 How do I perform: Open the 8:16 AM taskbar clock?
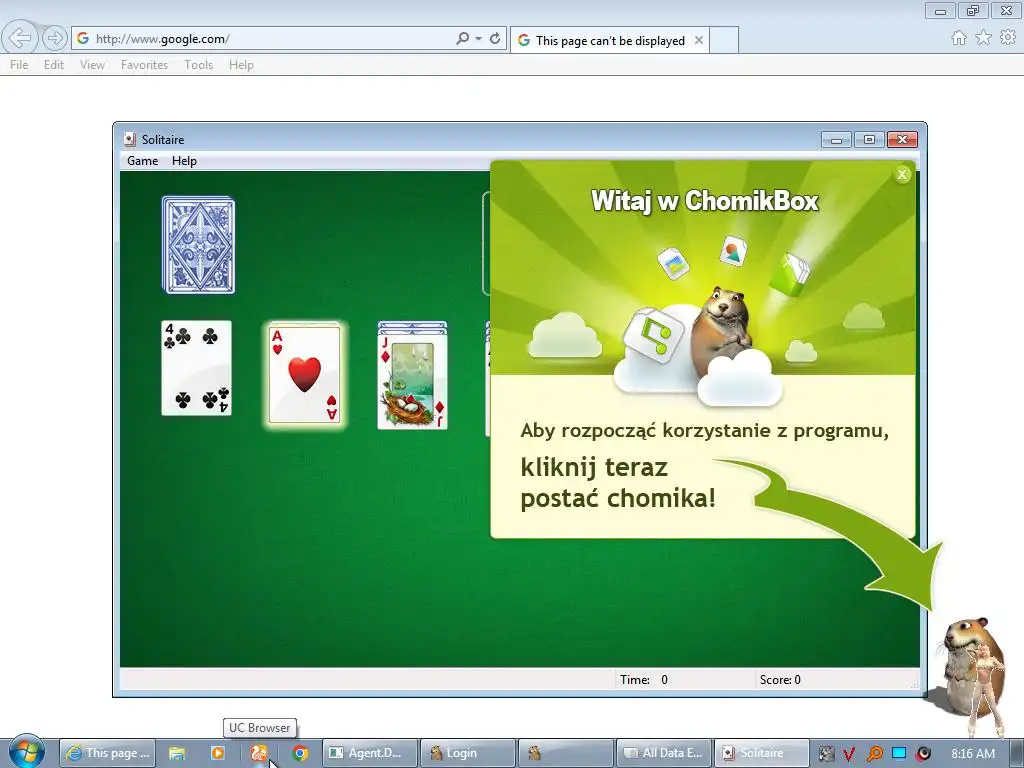click(973, 753)
